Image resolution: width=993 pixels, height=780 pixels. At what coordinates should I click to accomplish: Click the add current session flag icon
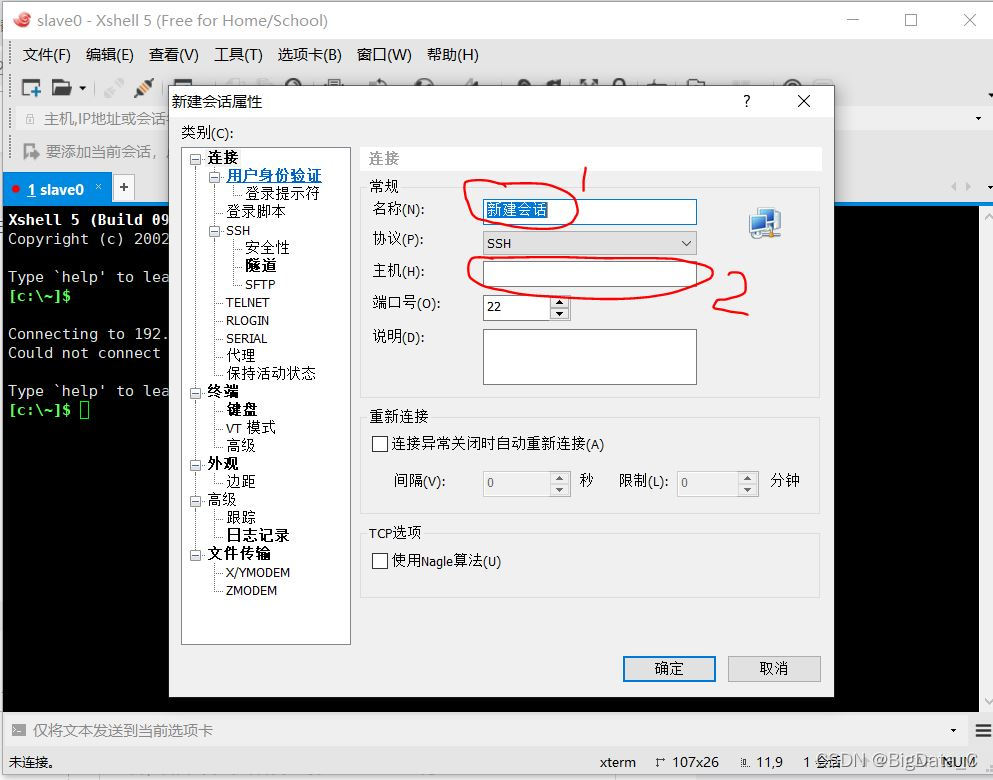[30, 151]
